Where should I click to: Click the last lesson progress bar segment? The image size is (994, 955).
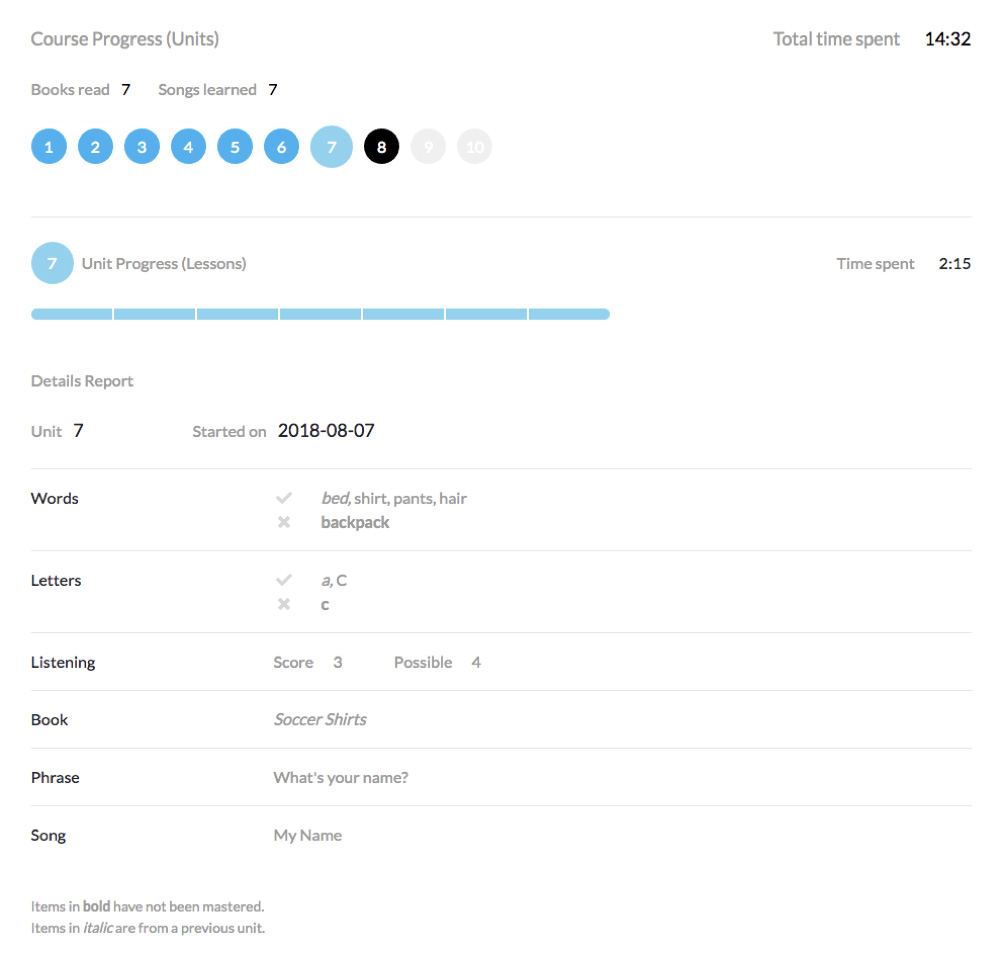(568, 314)
